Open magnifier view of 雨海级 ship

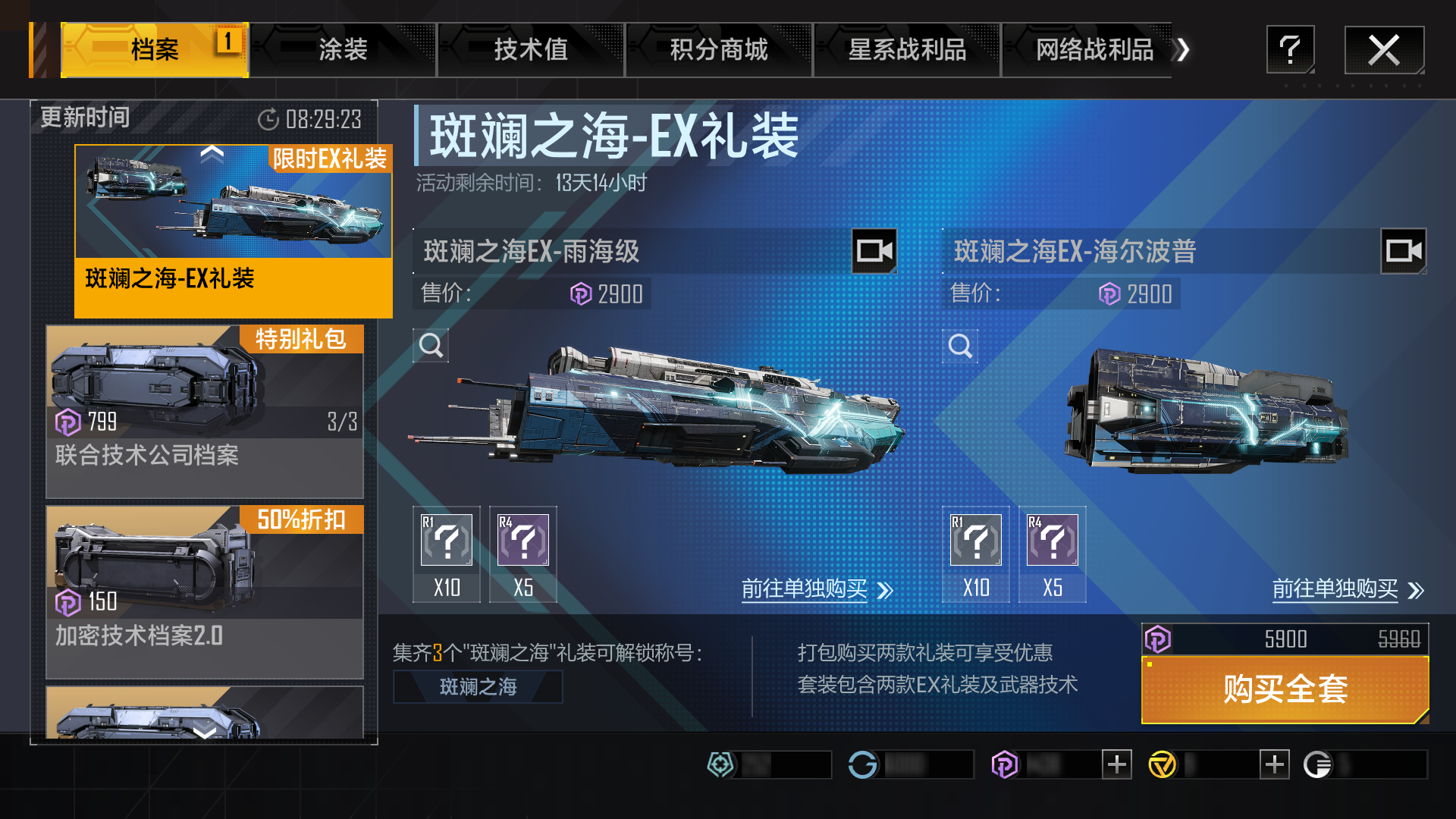point(431,346)
